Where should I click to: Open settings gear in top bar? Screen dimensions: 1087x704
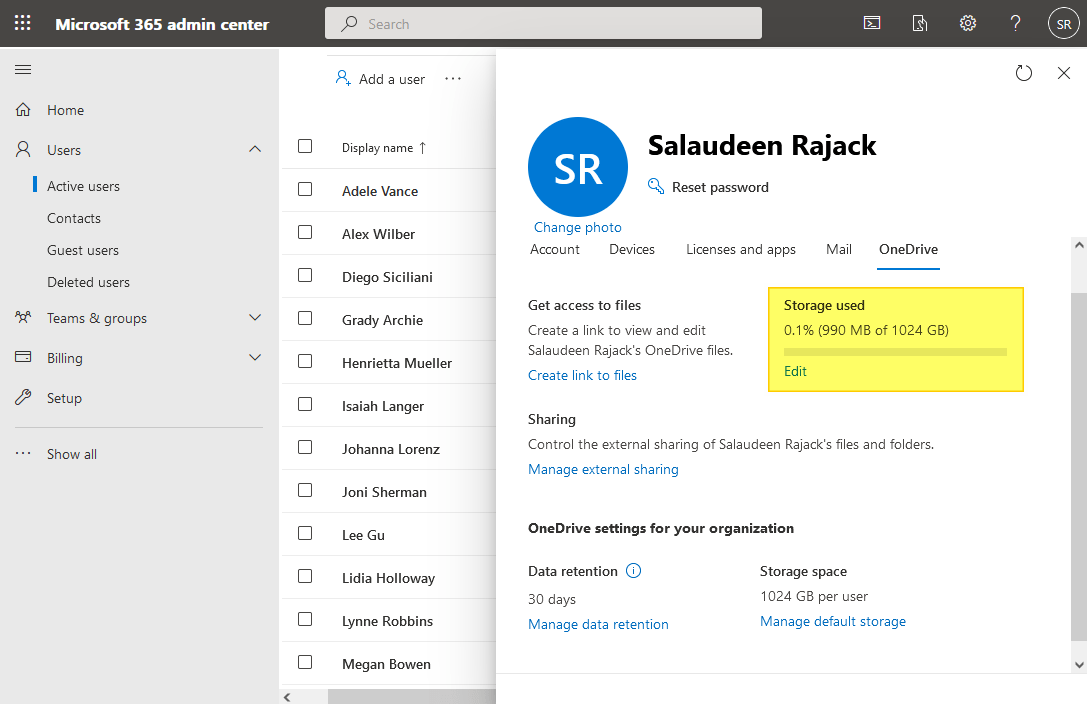pyautogui.click(x=968, y=24)
